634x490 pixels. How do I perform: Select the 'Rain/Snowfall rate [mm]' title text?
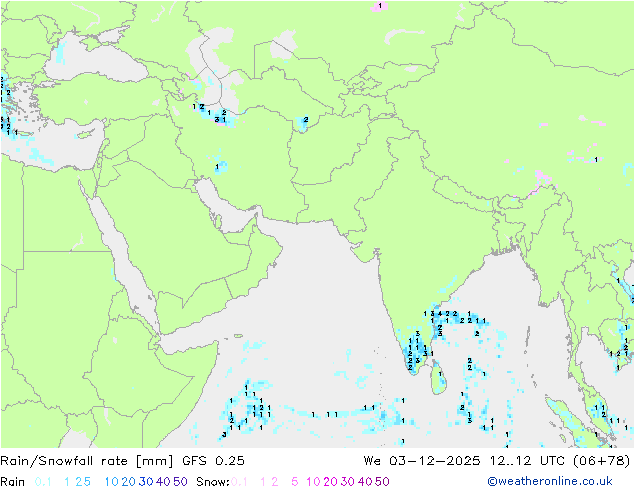pos(87,461)
